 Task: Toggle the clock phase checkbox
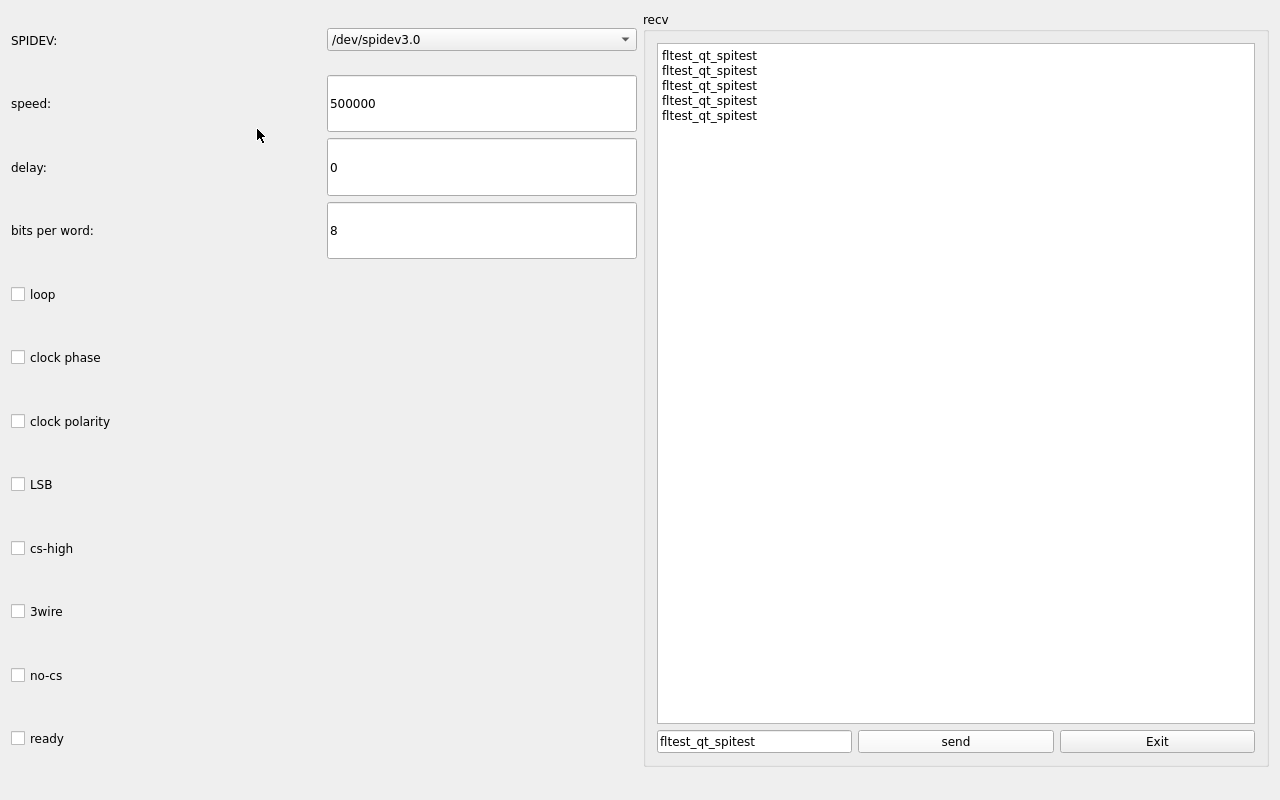18,358
